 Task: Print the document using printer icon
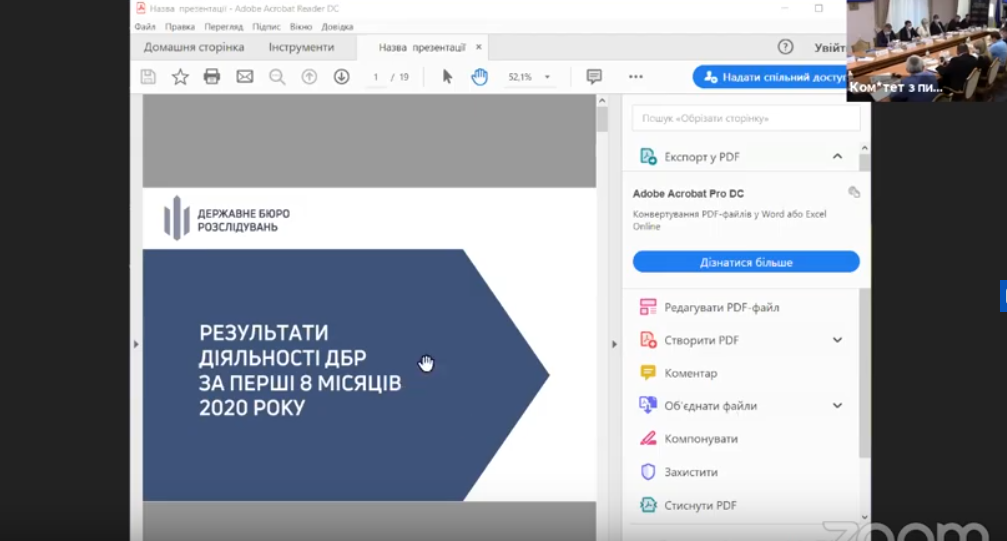(x=212, y=77)
